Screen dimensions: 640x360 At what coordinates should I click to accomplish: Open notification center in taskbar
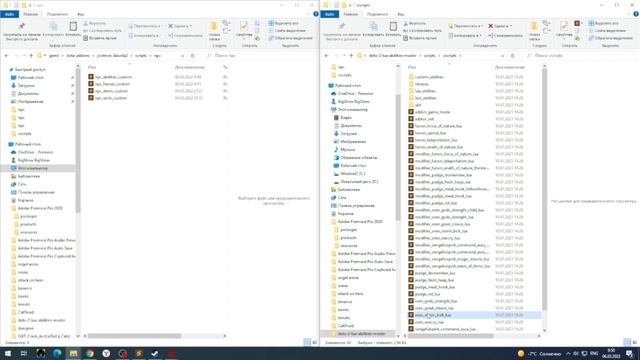(630, 353)
